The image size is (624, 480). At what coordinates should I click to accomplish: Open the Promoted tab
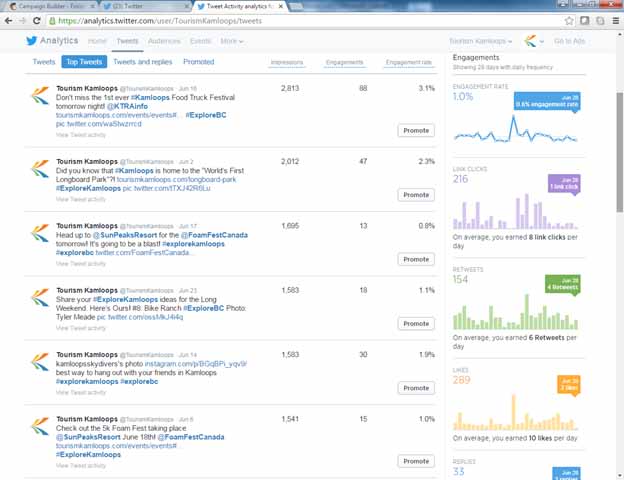click(199, 62)
